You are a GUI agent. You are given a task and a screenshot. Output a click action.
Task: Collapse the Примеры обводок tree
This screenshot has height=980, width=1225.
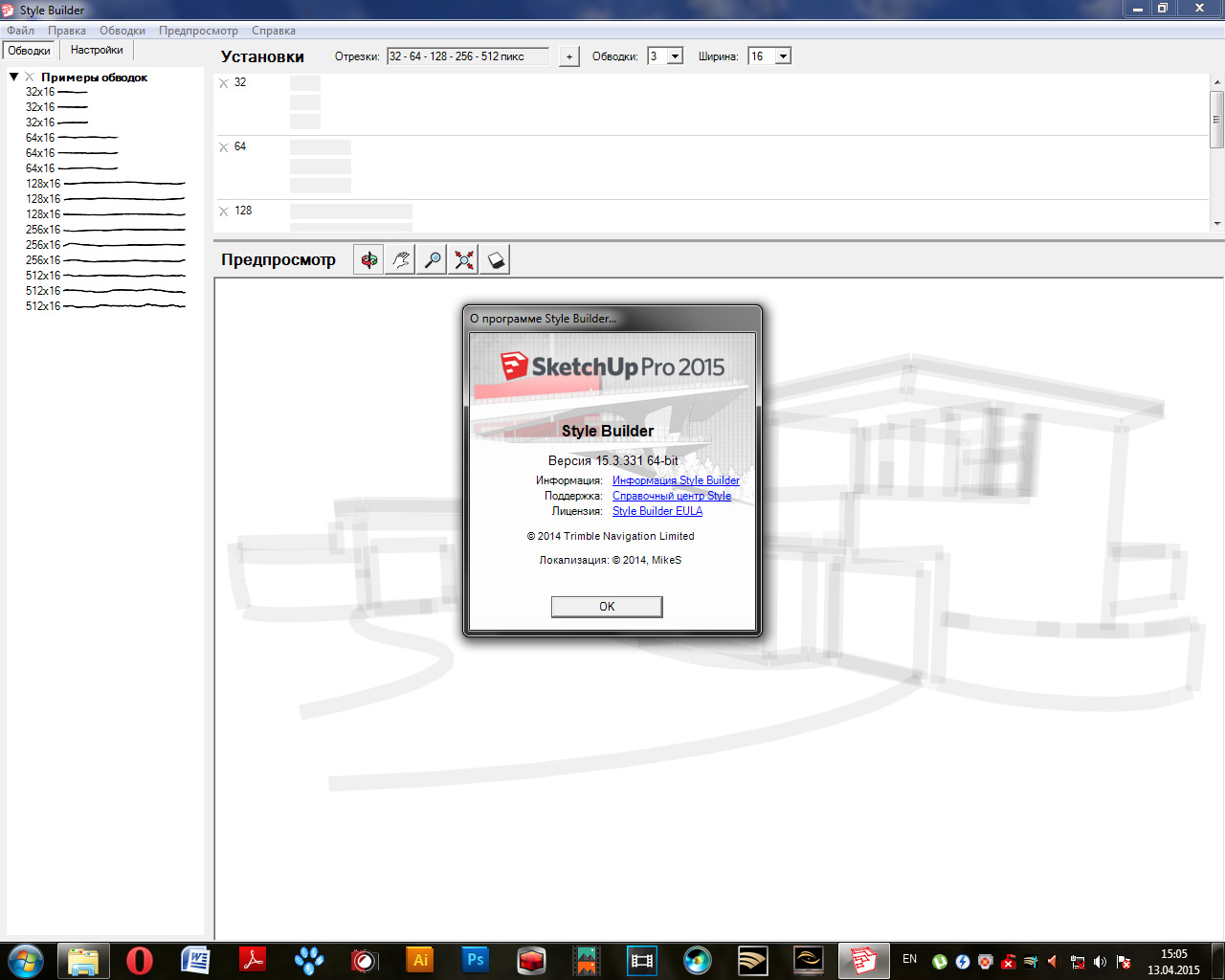click(14, 77)
